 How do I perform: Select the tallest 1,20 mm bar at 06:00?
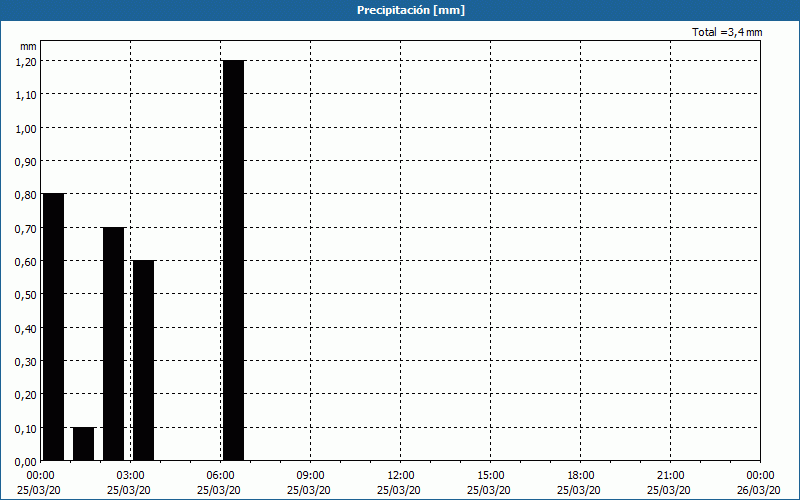(234, 260)
